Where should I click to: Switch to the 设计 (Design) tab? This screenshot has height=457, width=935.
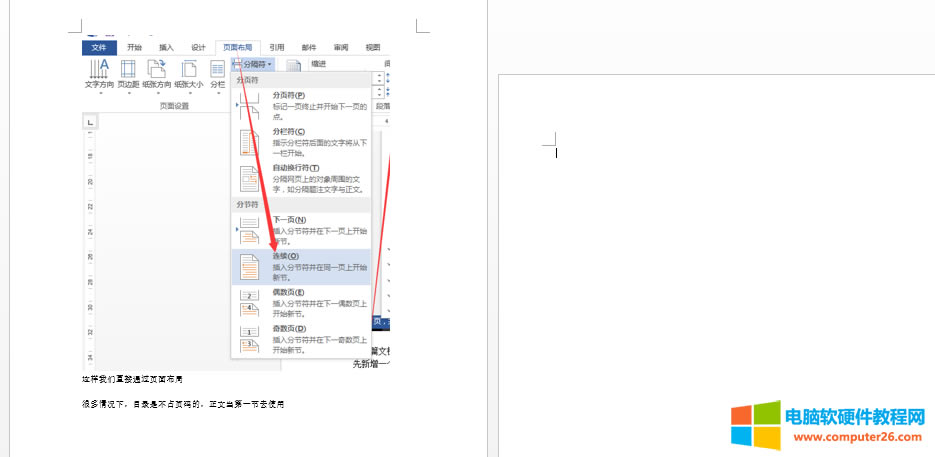[x=198, y=47]
